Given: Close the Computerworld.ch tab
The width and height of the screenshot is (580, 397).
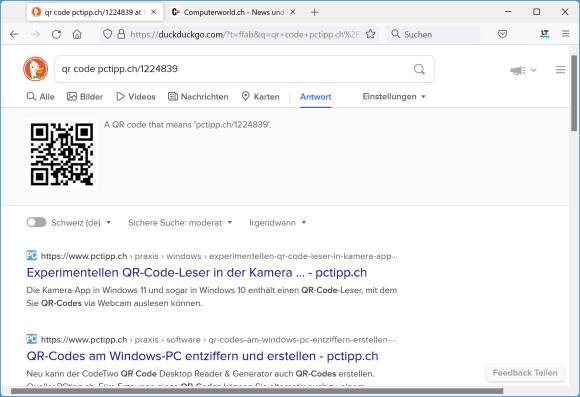Looking at the screenshot, I should point(293,12).
